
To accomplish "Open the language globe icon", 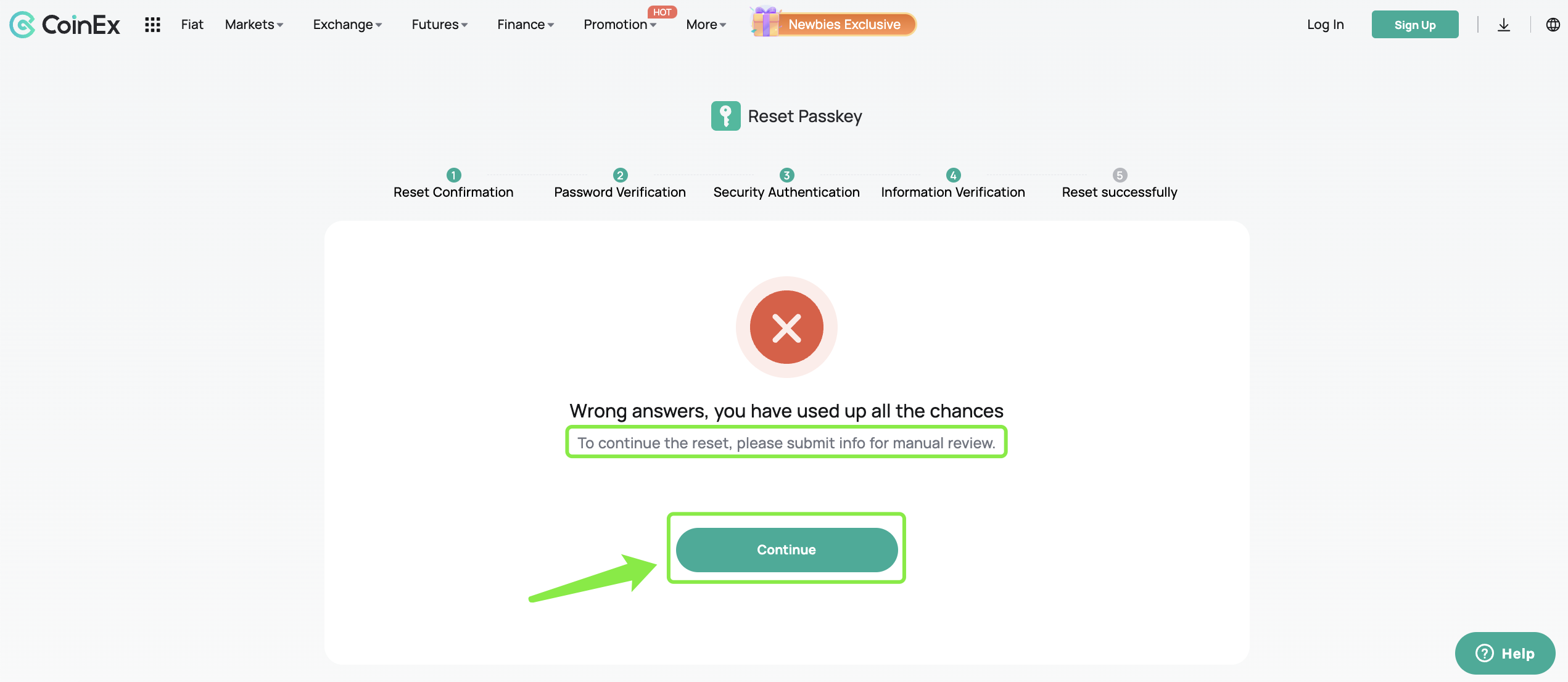I will [x=1553, y=25].
